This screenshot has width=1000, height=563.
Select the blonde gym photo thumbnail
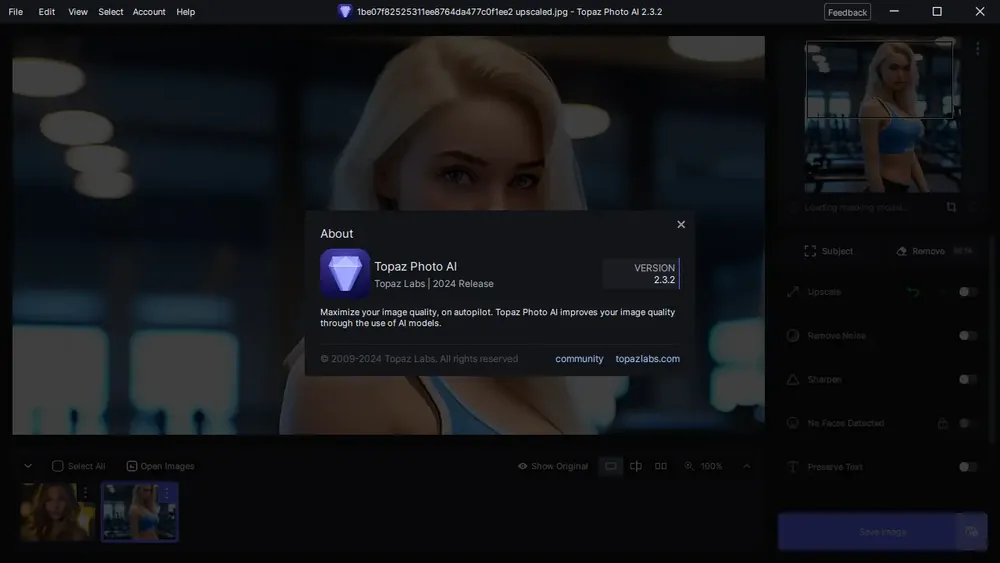pos(140,512)
